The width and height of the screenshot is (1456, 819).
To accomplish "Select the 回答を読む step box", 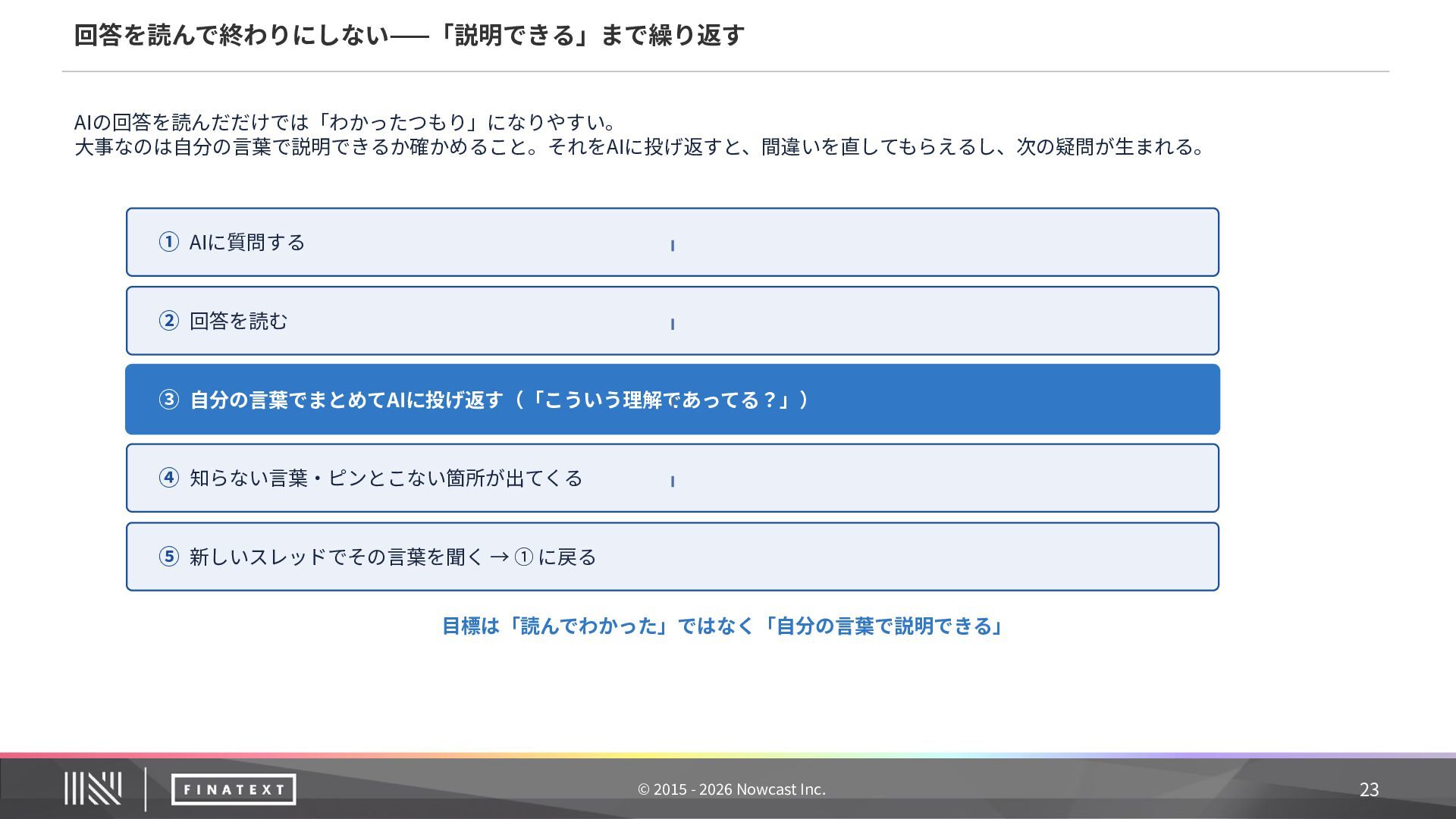I will coord(673,321).
